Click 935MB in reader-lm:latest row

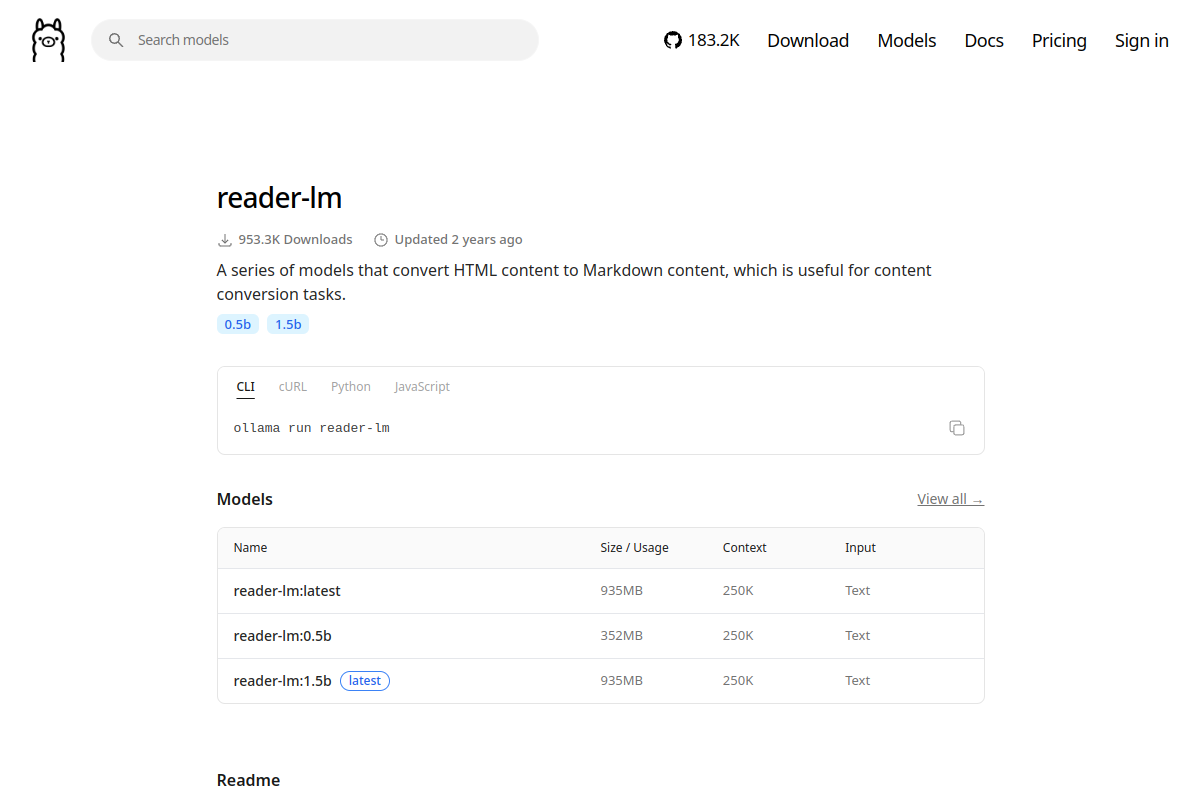point(621,591)
